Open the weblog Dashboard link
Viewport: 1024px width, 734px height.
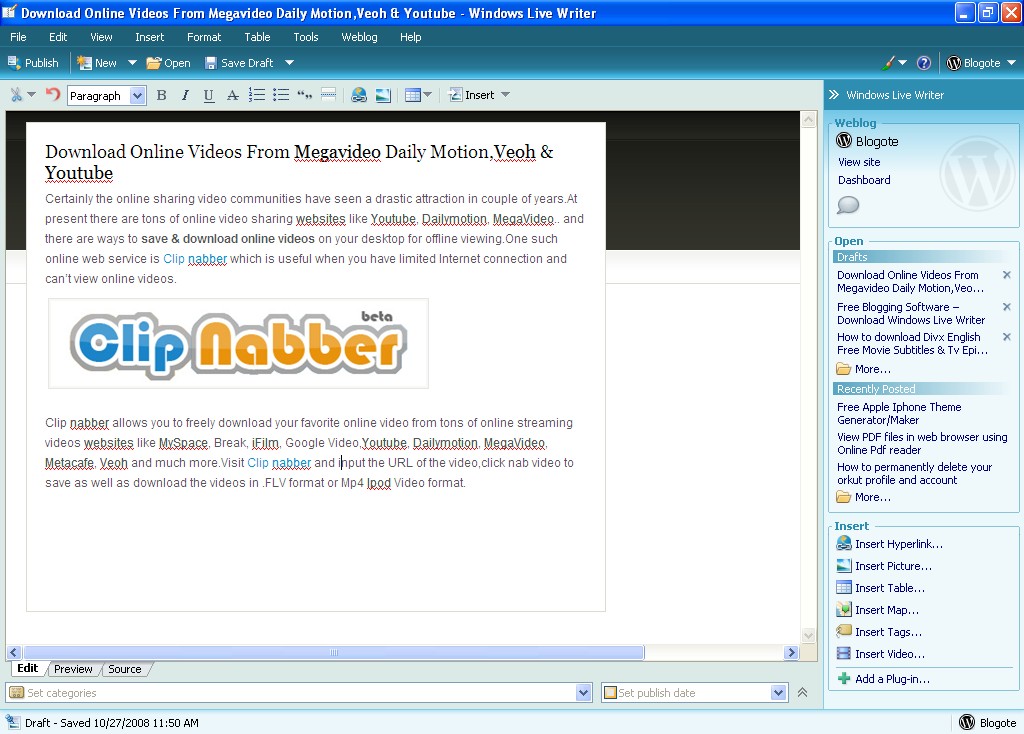coord(864,180)
